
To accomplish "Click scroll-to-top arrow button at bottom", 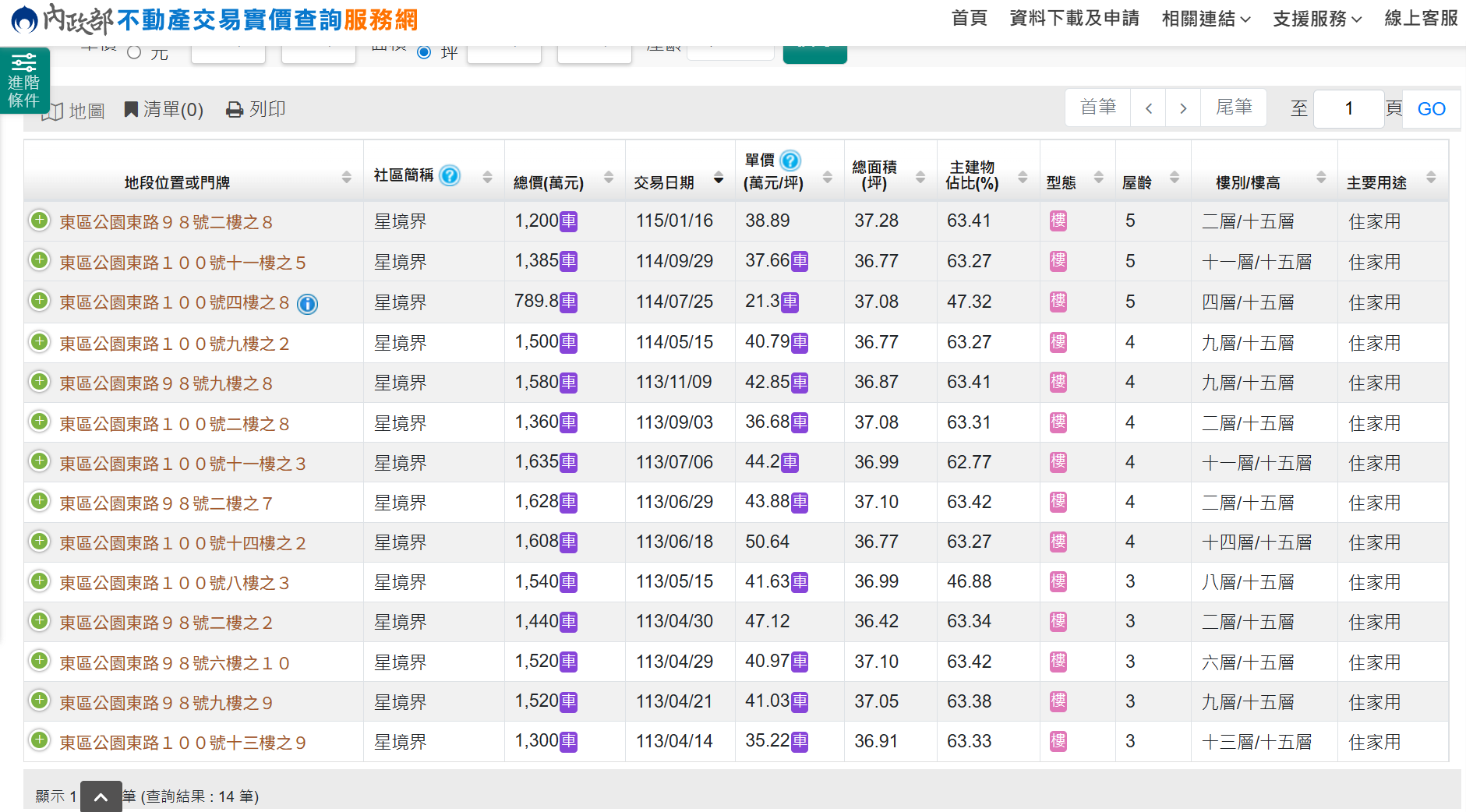I will (x=101, y=796).
